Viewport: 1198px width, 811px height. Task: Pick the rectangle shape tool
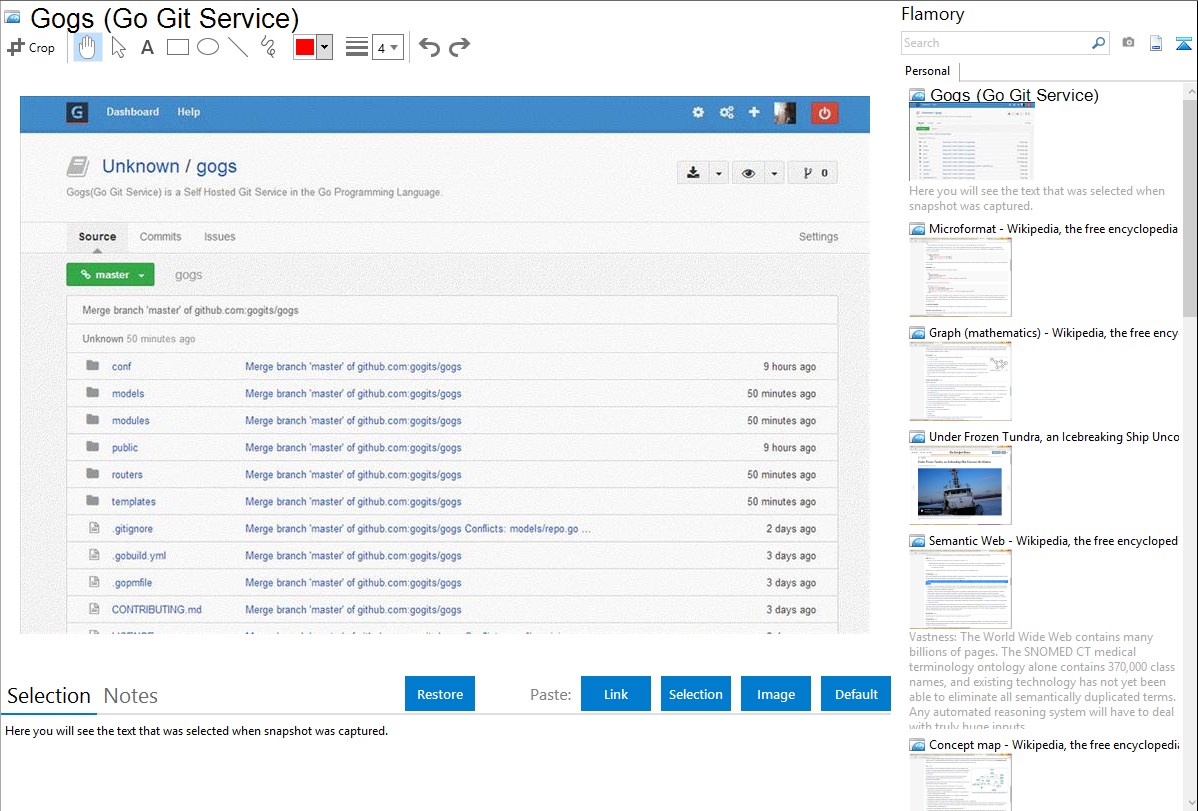[177, 47]
